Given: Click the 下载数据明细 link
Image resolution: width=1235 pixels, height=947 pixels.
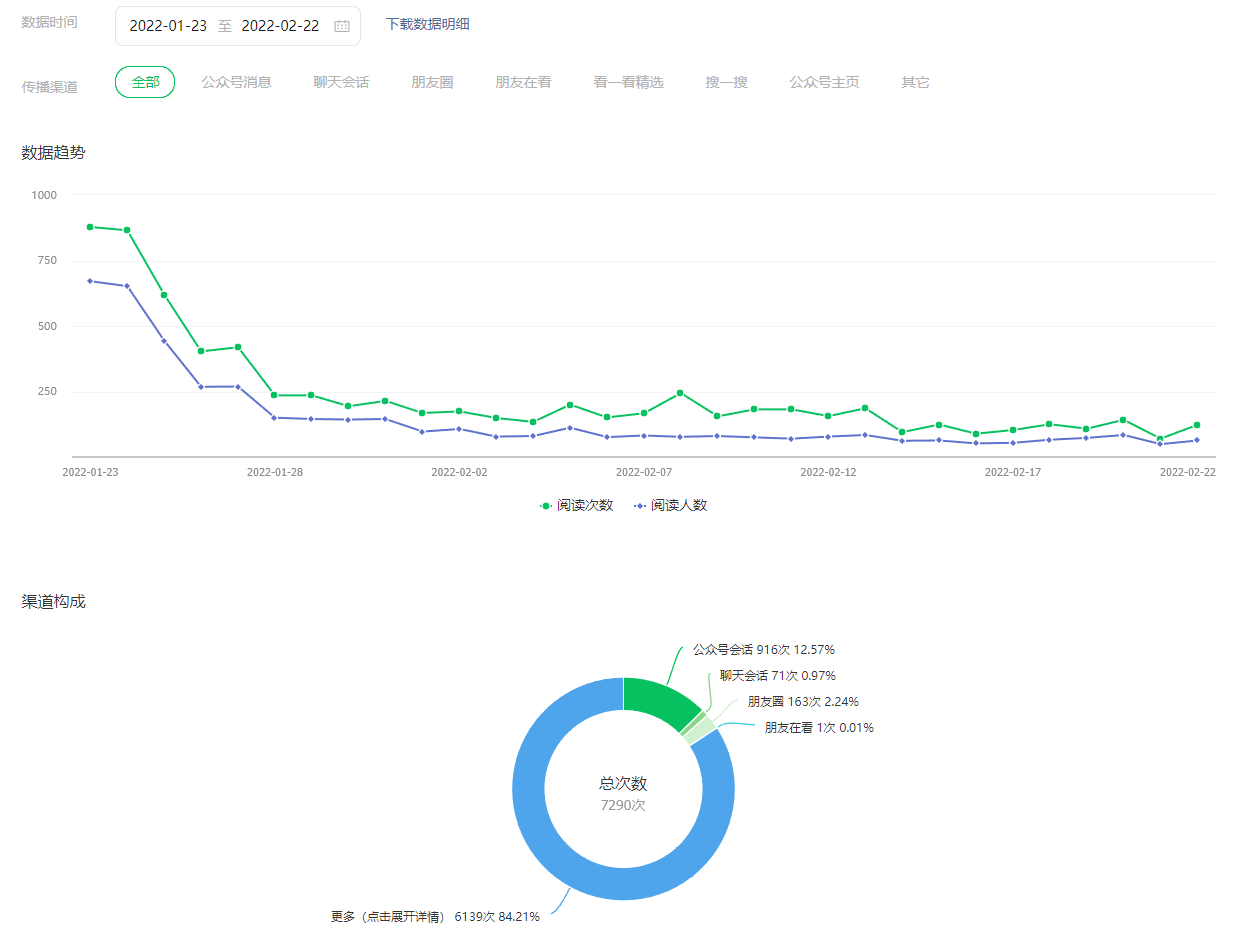Looking at the screenshot, I should (427, 24).
